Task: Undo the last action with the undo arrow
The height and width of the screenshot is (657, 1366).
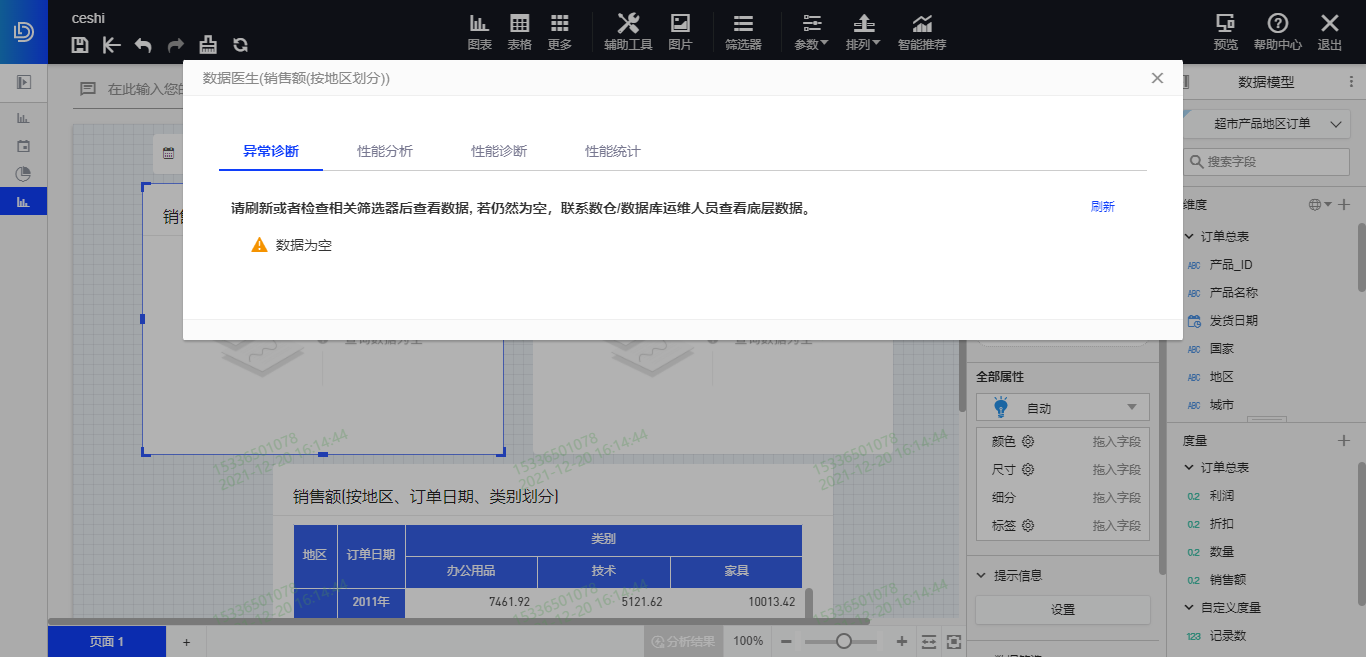Action: (142, 45)
